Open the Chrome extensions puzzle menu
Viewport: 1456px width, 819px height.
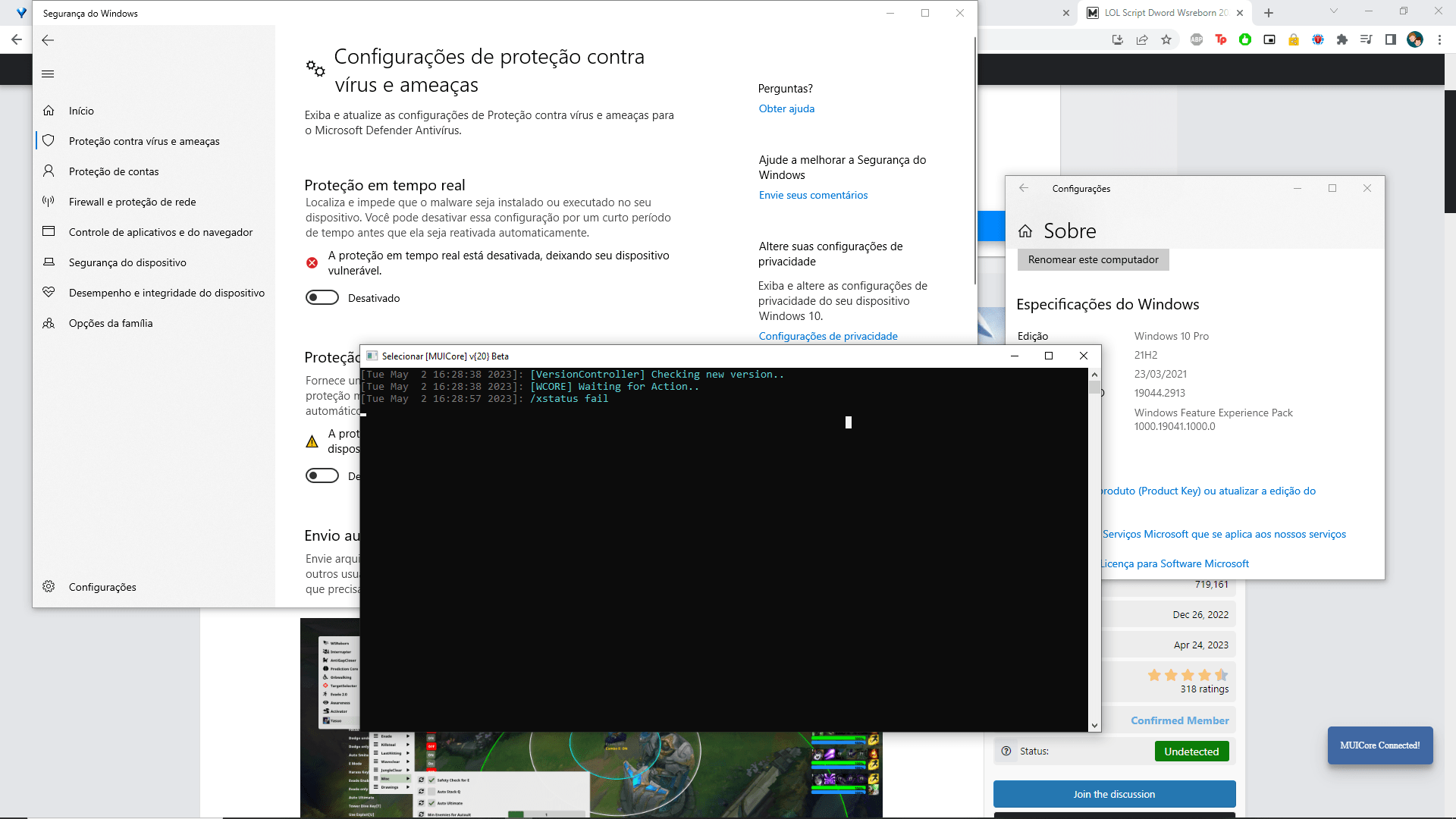(1342, 39)
